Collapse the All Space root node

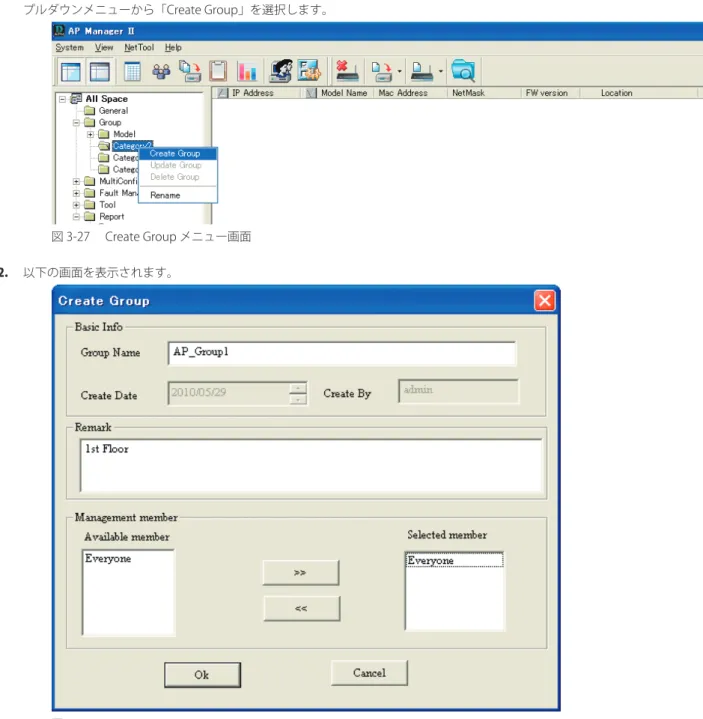click(62, 99)
